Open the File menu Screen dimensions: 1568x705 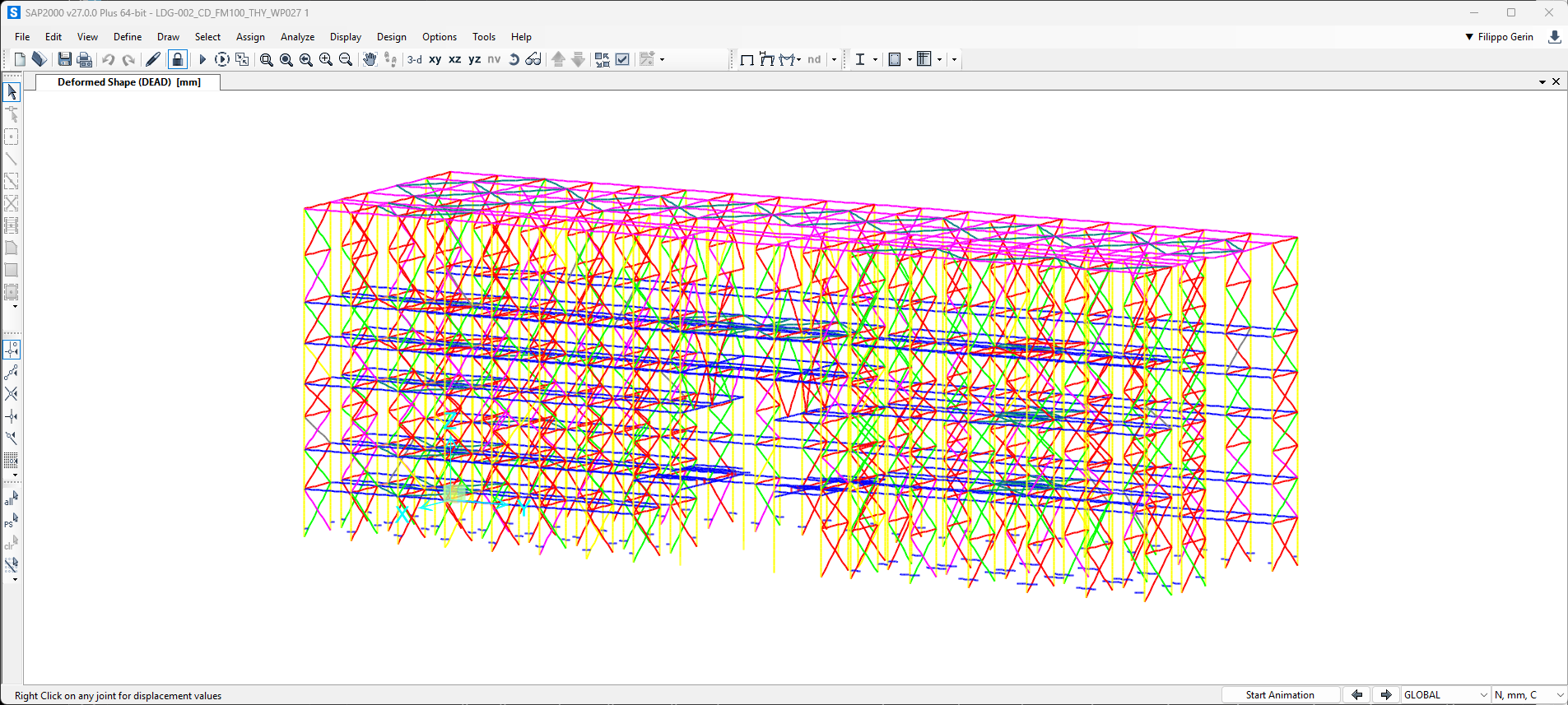pyautogui.click(x=22, y=37)
